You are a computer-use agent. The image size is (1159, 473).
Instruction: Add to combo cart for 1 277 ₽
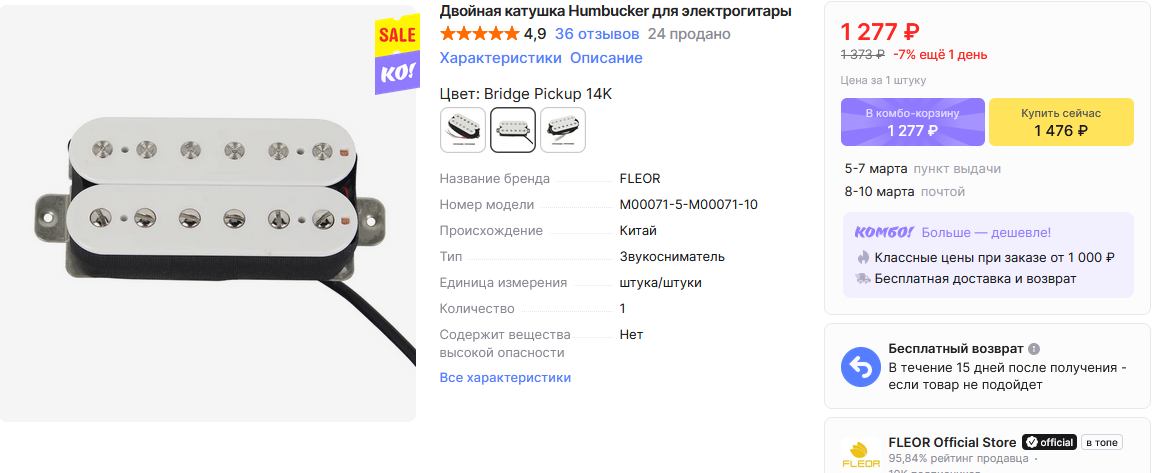(913, 122)
